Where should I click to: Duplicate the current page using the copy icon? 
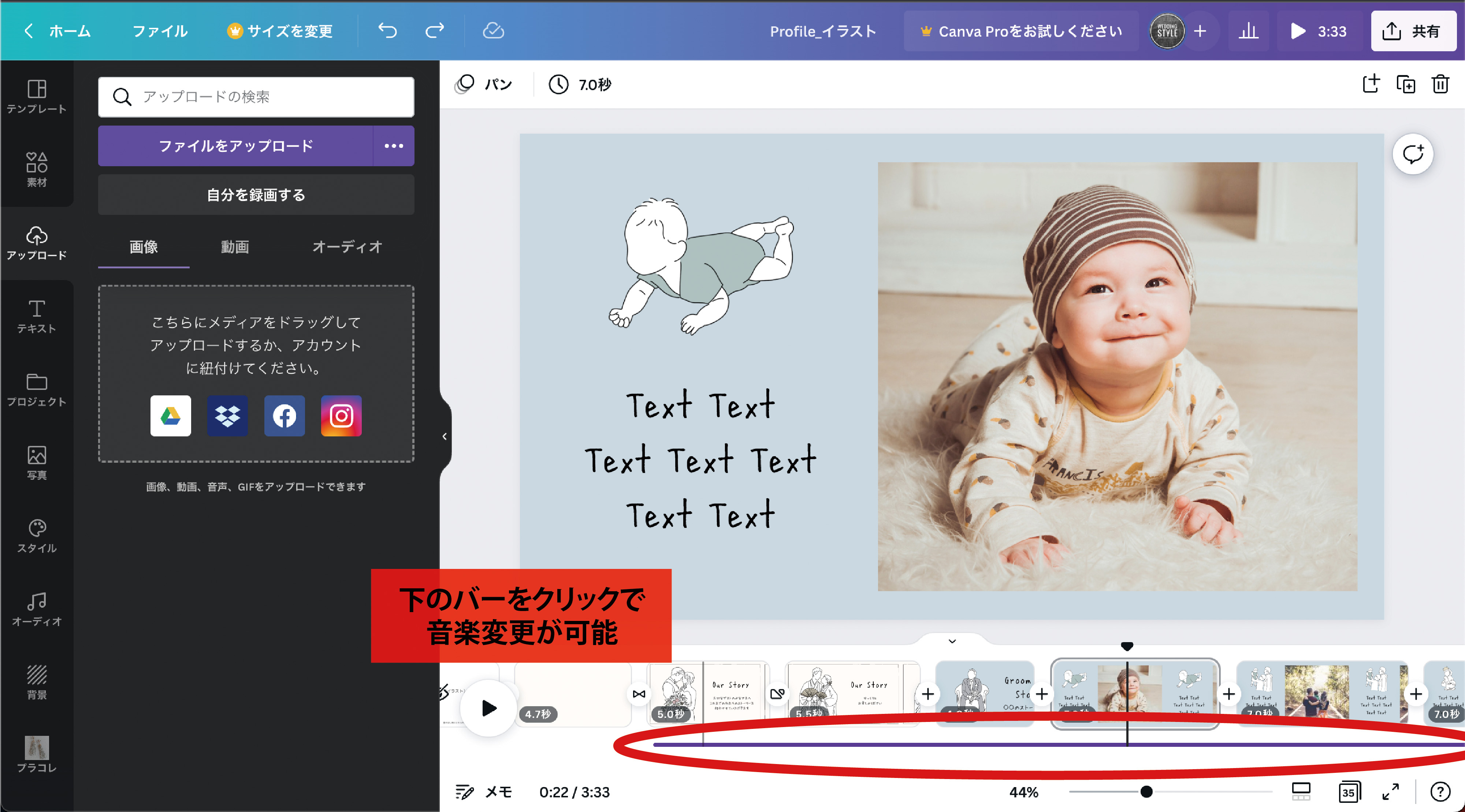pos(1405,84)
